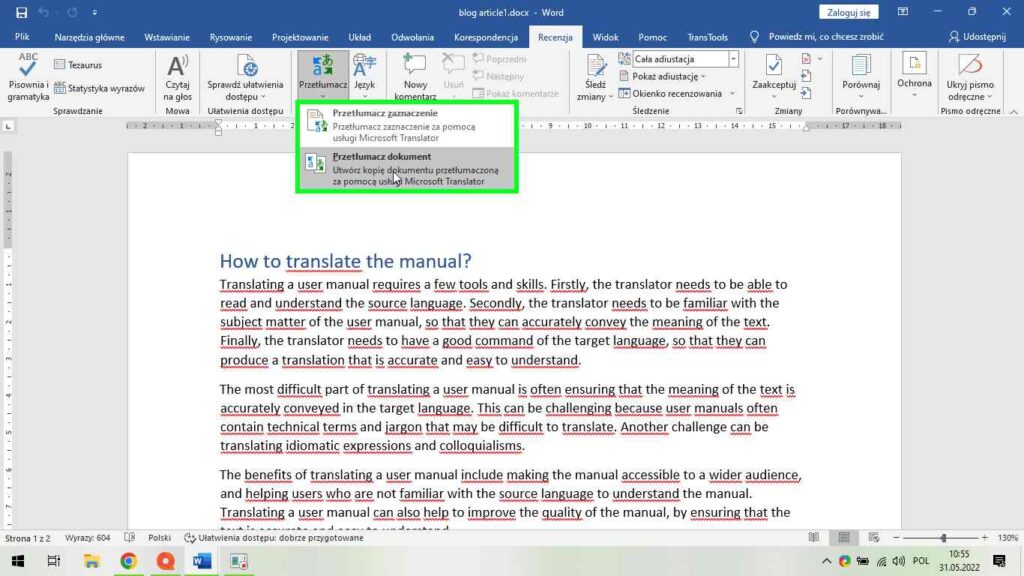1024x576 pixels.
Task: Toggle the Okienko recenzowania reviewing pane
Action: pos(669,93)
